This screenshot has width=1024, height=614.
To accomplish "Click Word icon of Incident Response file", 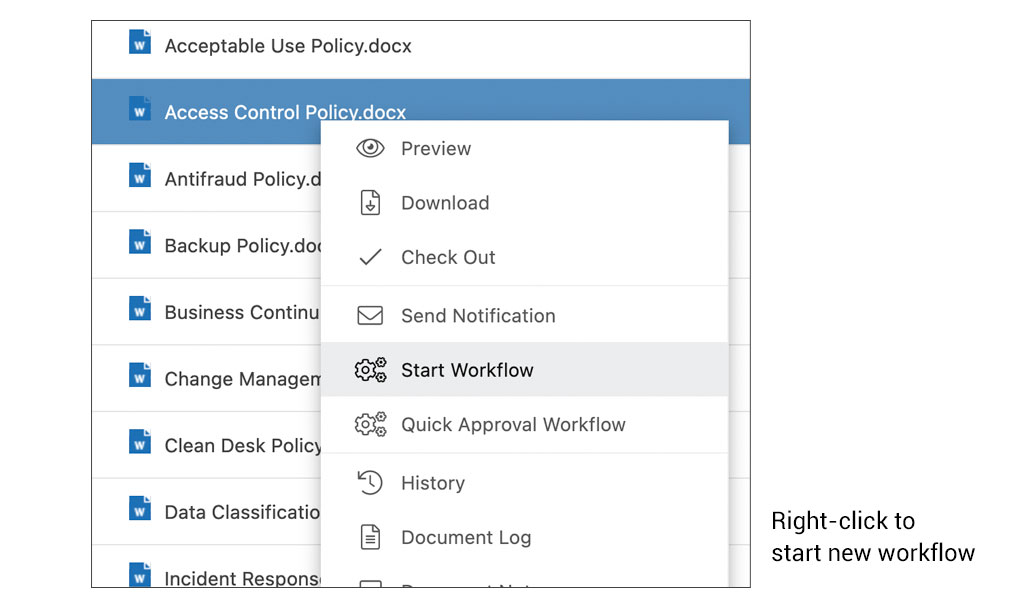I will tap(140, 575).
